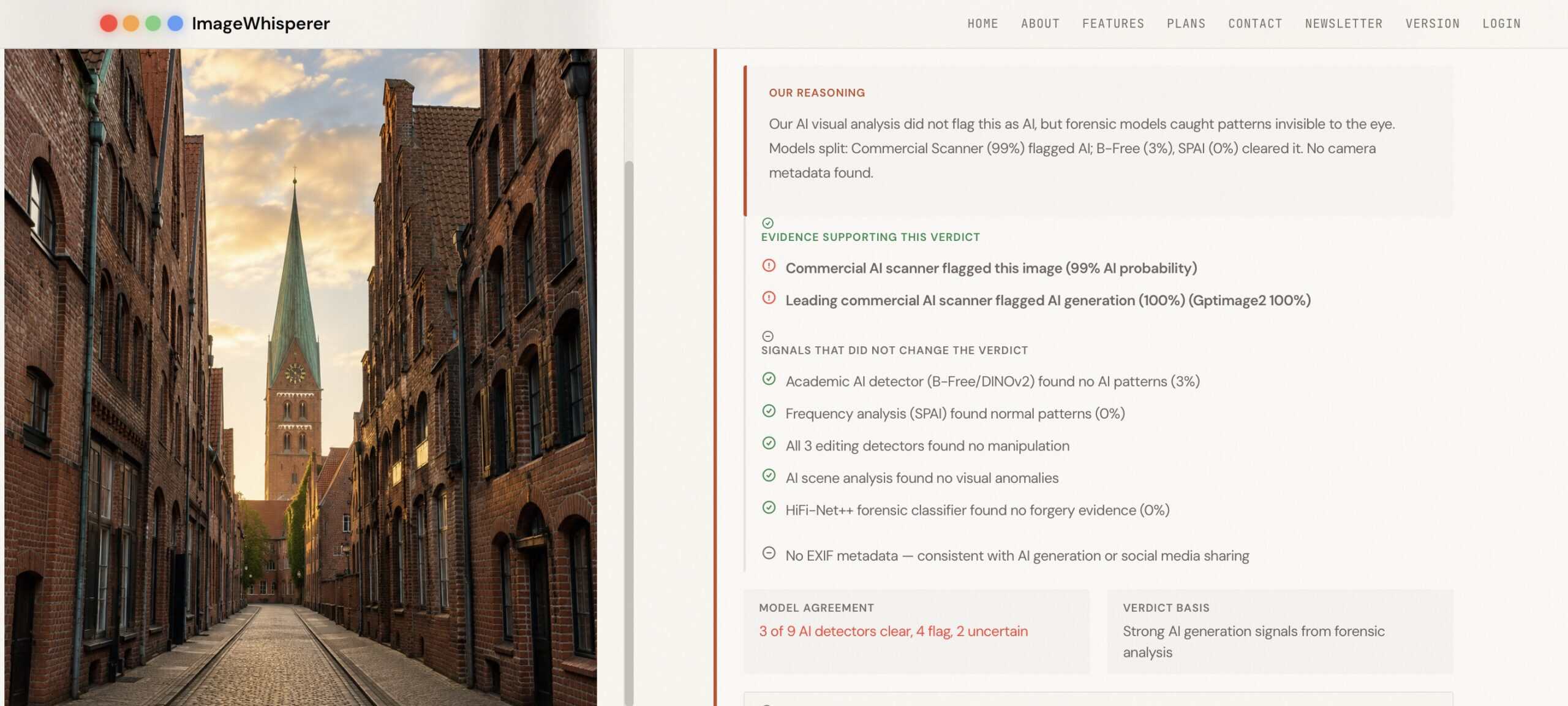Image resolution: width=1568 pixels, height=706 pixels.
Task: Click the check icon beside AI scene analysis
Action: click(769, 475)
